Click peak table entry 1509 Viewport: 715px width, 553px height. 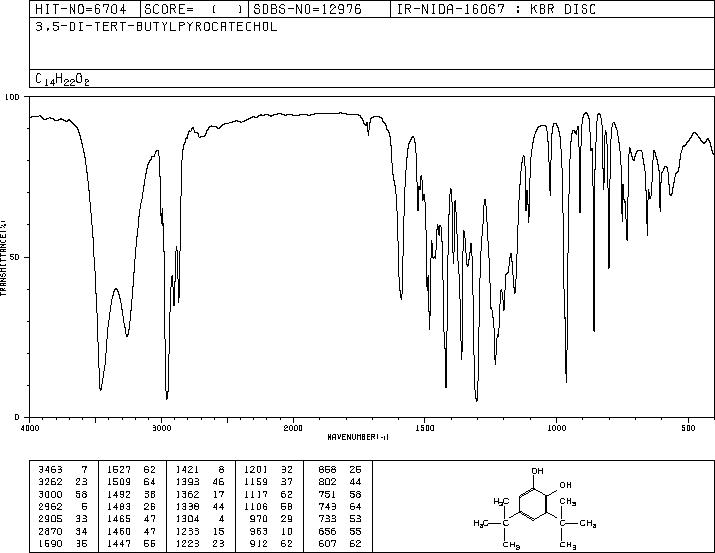(x=132, y=482)
